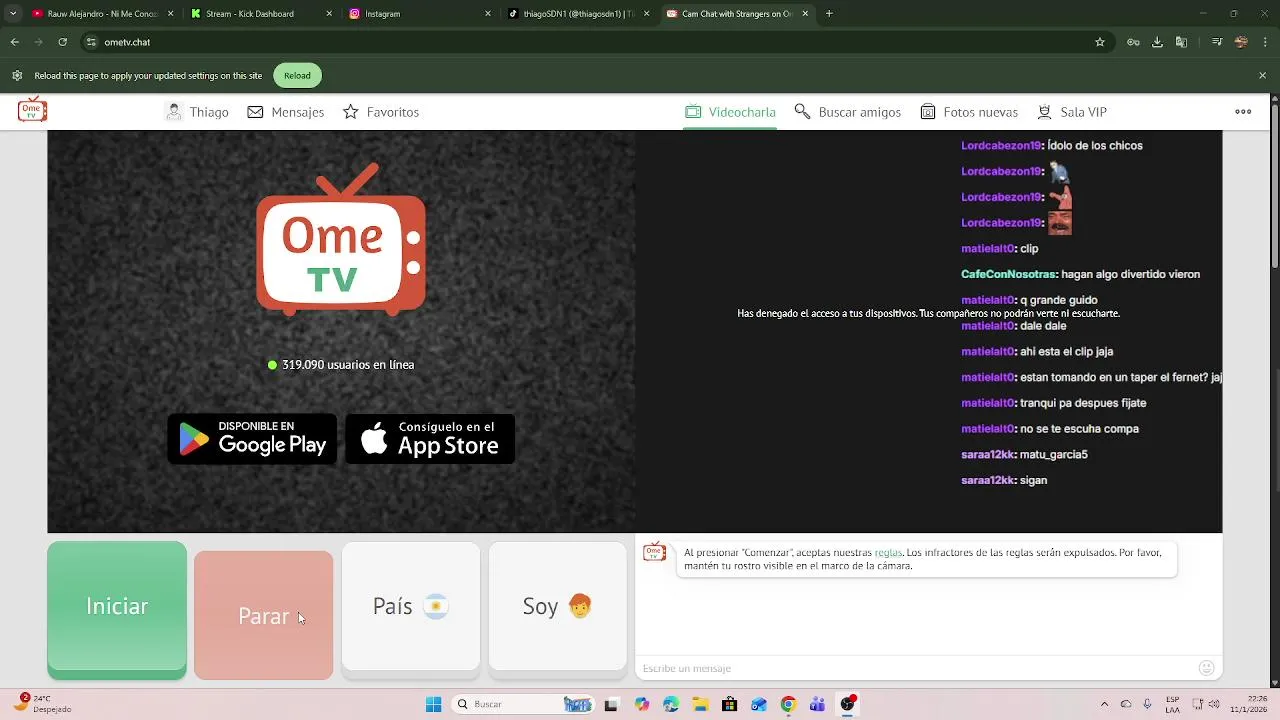The image size is (1280, 720).
Task: Open Task View from the taskbar
Action: pos(611,704)
